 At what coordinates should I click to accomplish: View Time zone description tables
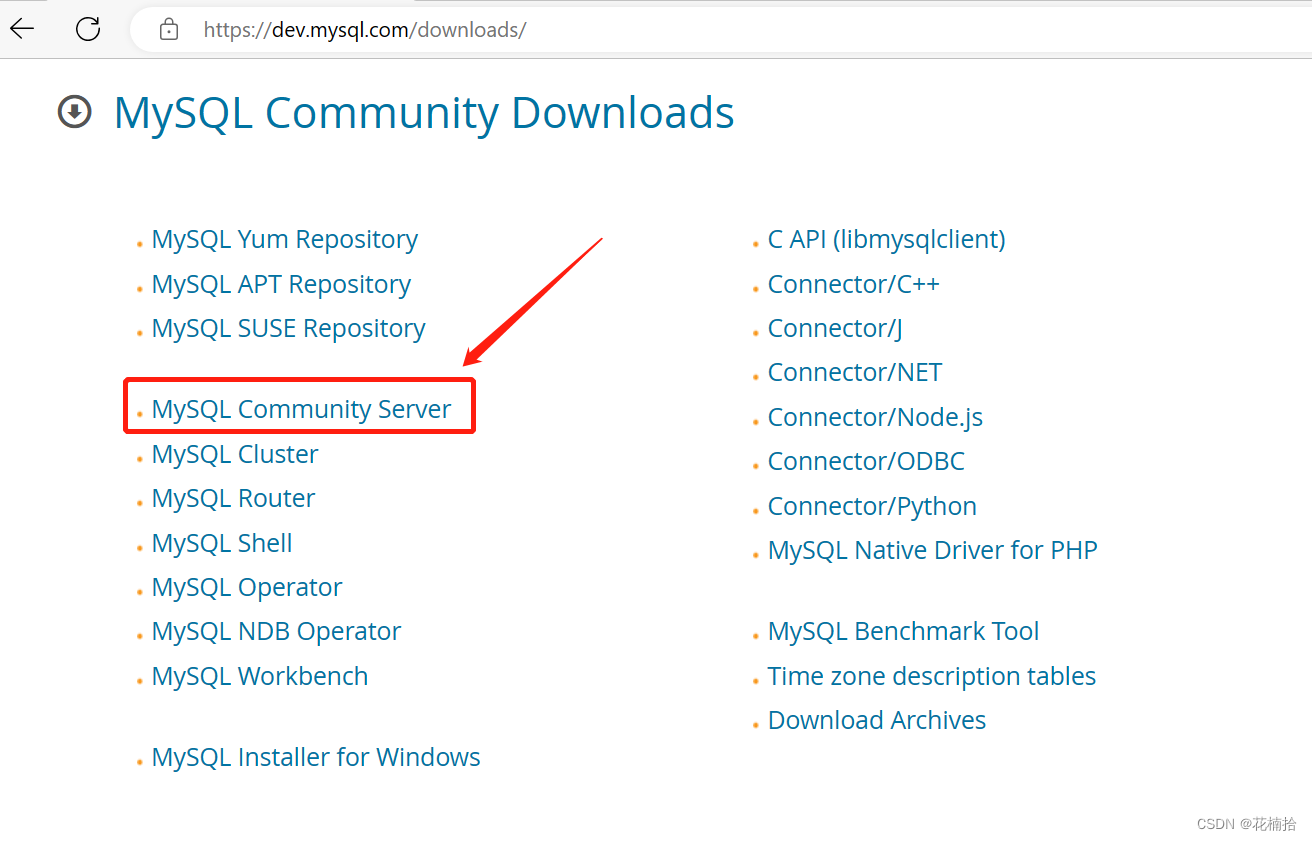pos(932,676)
